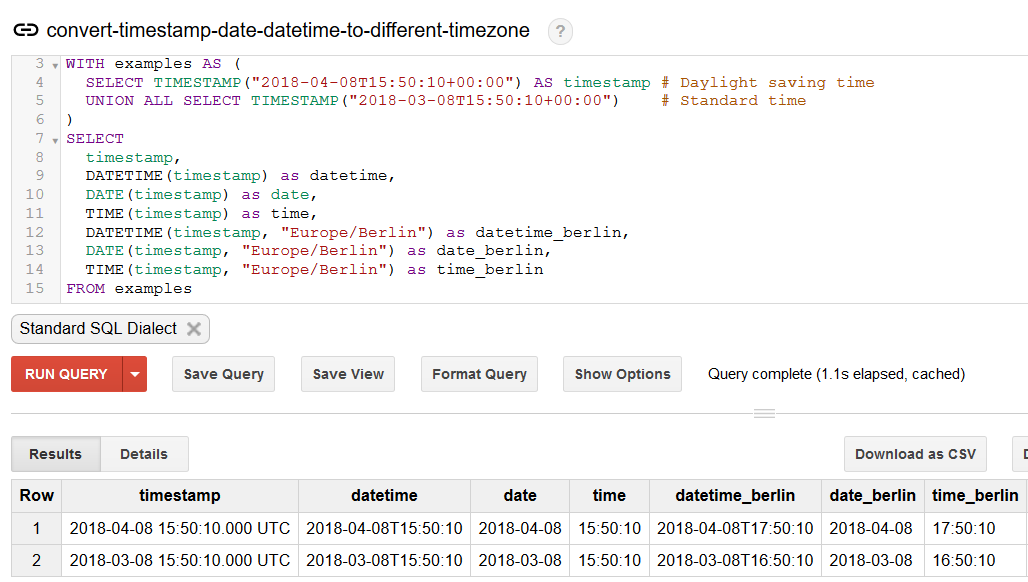This screenshot has height=582, width=1028.
Task: Click the timestamp column header
Action: pos(179,495)
